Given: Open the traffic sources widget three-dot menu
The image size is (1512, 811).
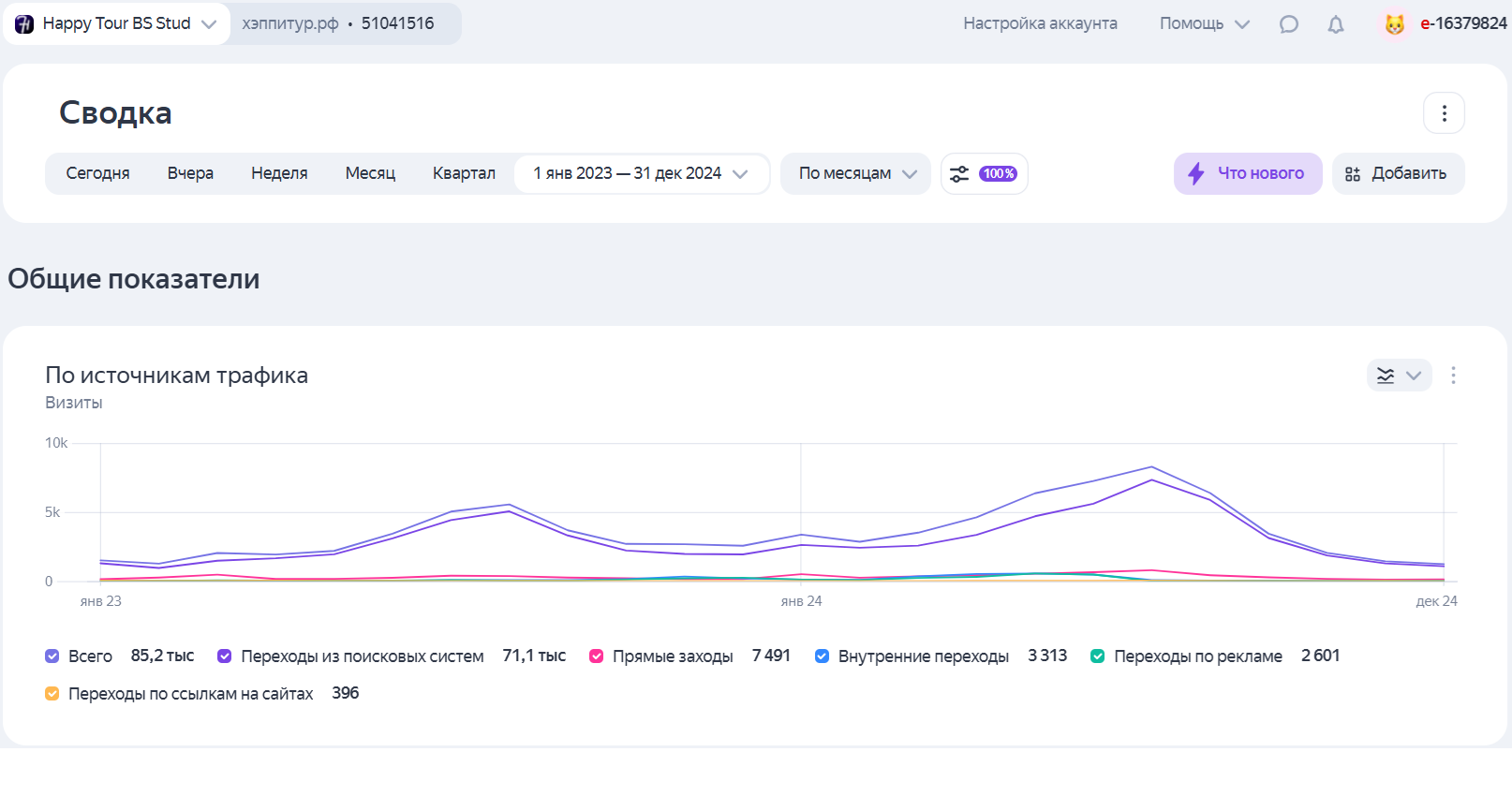Looking at the screenshot, I should tap(1453, 376).
